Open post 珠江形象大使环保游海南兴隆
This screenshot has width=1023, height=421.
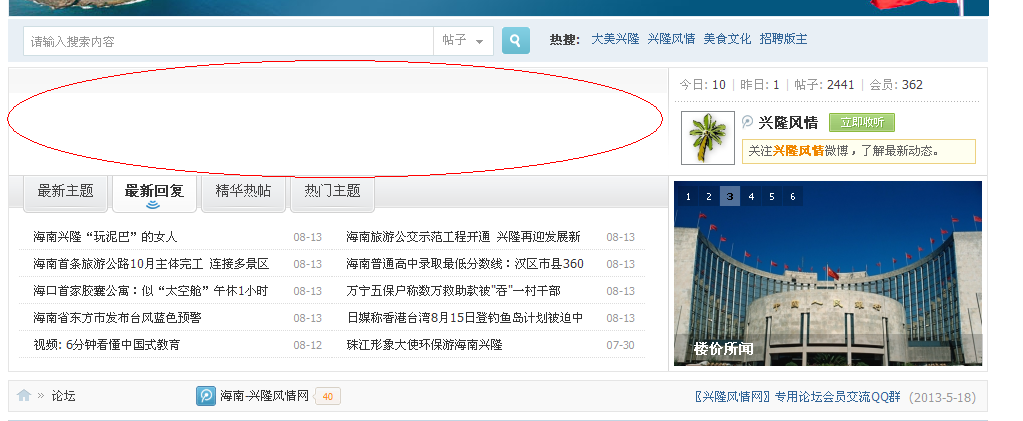click(x=424, y=345)
